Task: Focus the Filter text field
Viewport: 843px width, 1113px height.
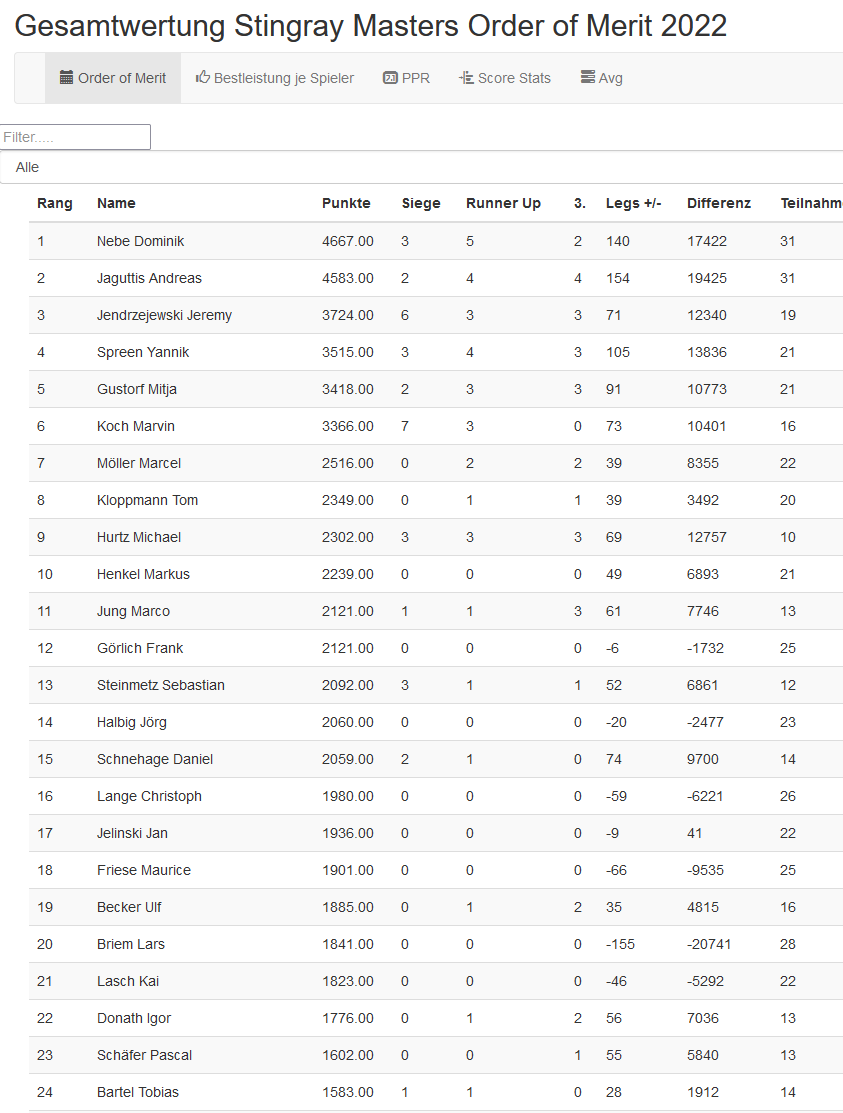Action: 75,137
